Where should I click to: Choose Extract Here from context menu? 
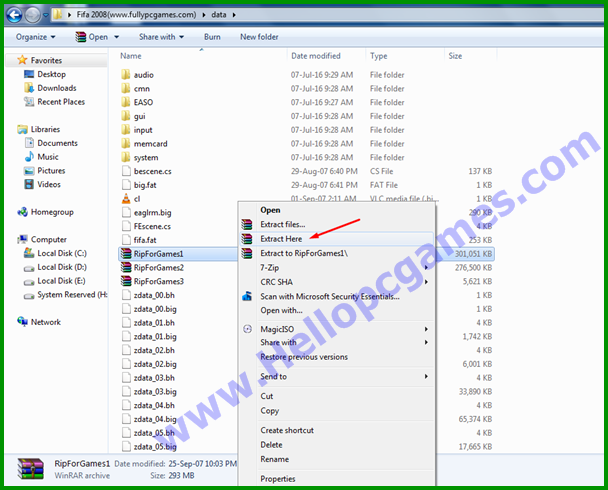(x=281, y=238)
